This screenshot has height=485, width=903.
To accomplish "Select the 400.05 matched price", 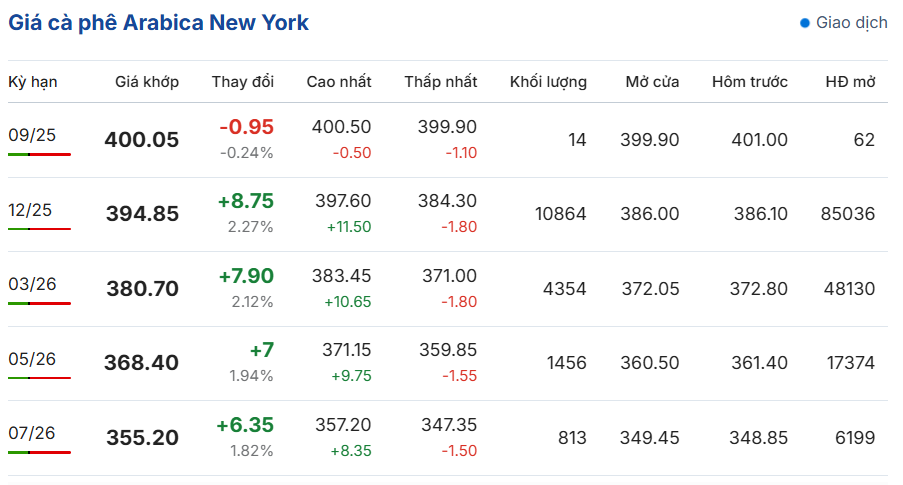I will tap(142, 140).
